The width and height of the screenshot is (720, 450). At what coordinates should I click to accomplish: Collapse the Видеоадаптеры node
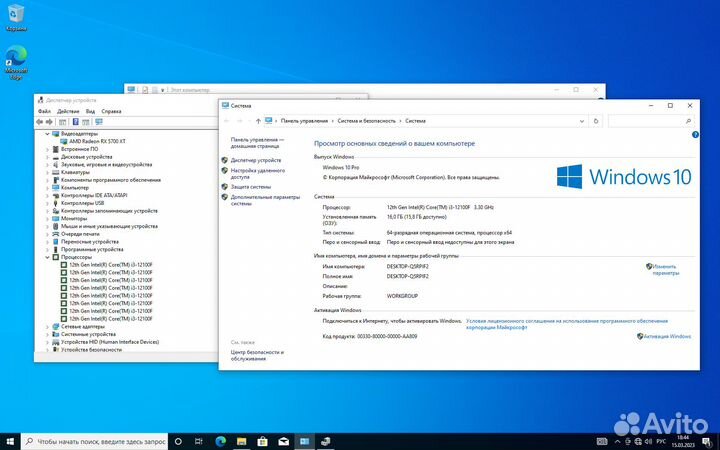[47, 134]
